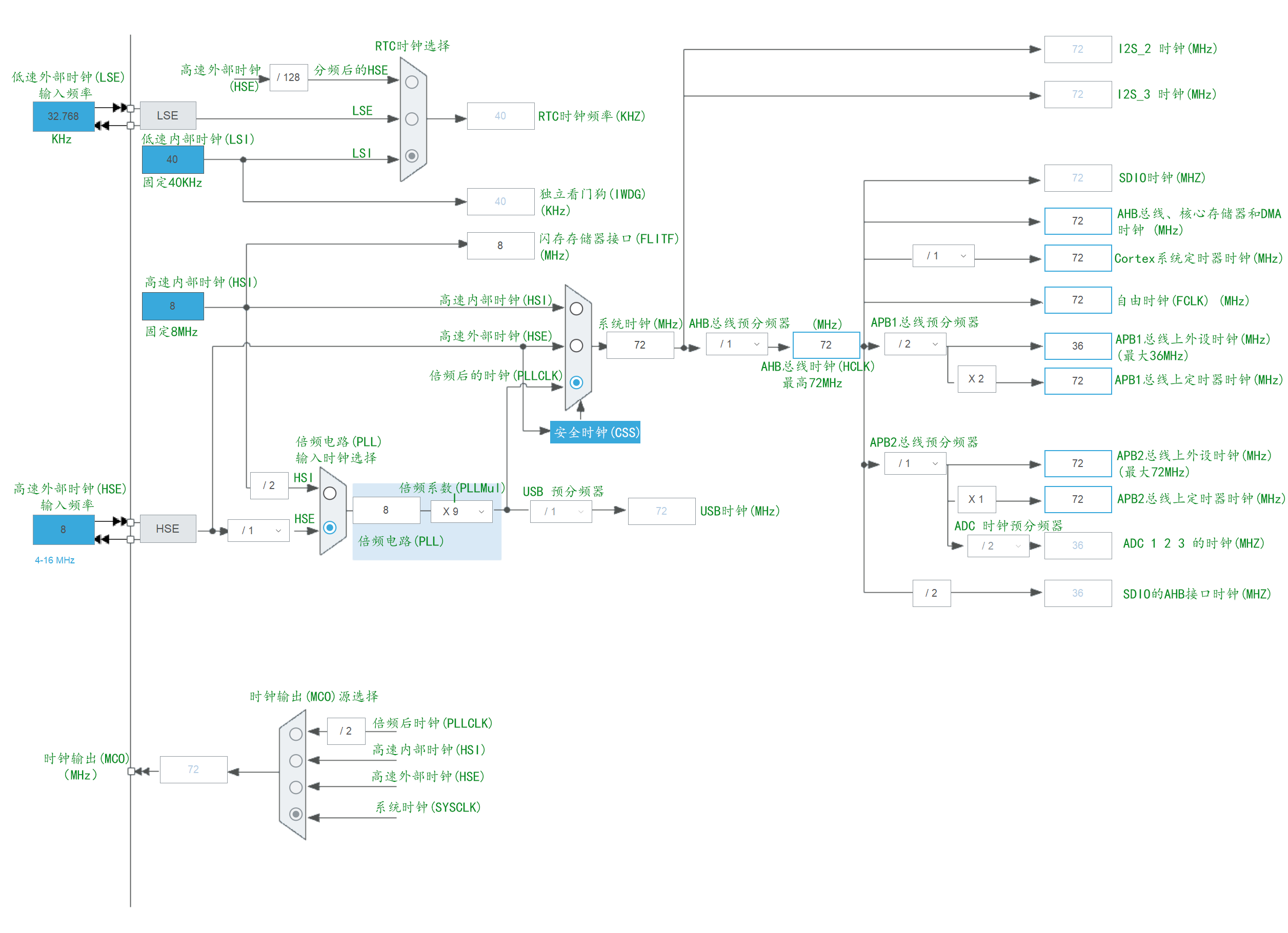Click the LSE input frequency 32.768 field
This screenshot has width=1288, height=933.
click(64, 117)
